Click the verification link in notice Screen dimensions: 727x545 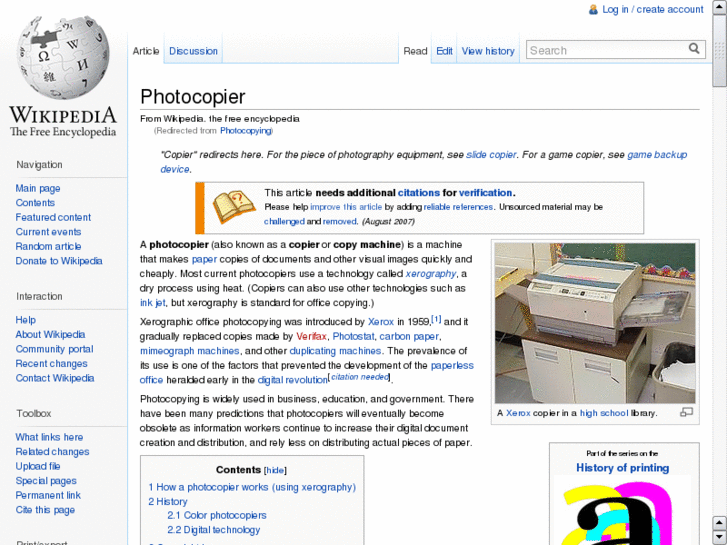point(485,193)
